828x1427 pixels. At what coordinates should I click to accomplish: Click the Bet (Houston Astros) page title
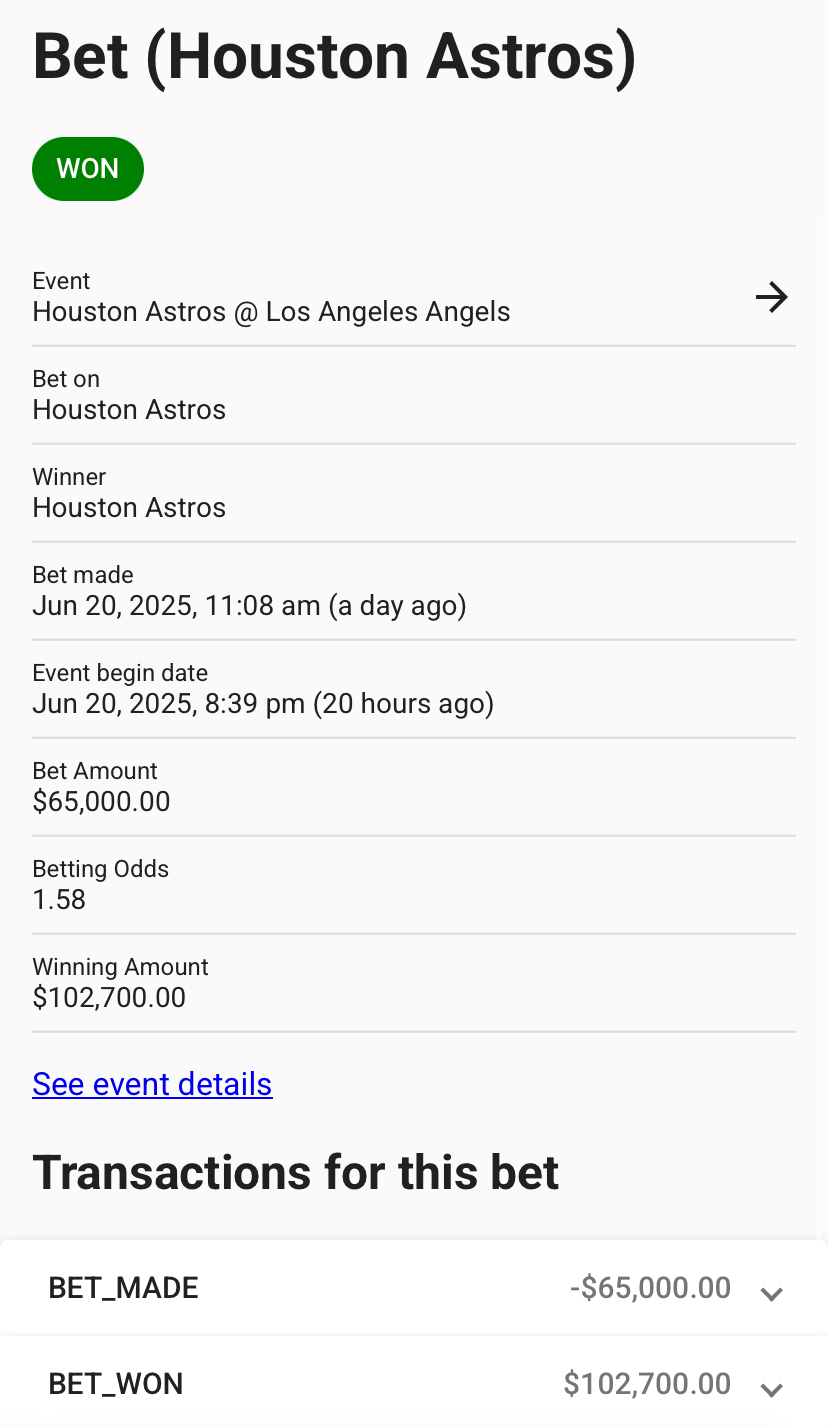(x=334, y=57)
